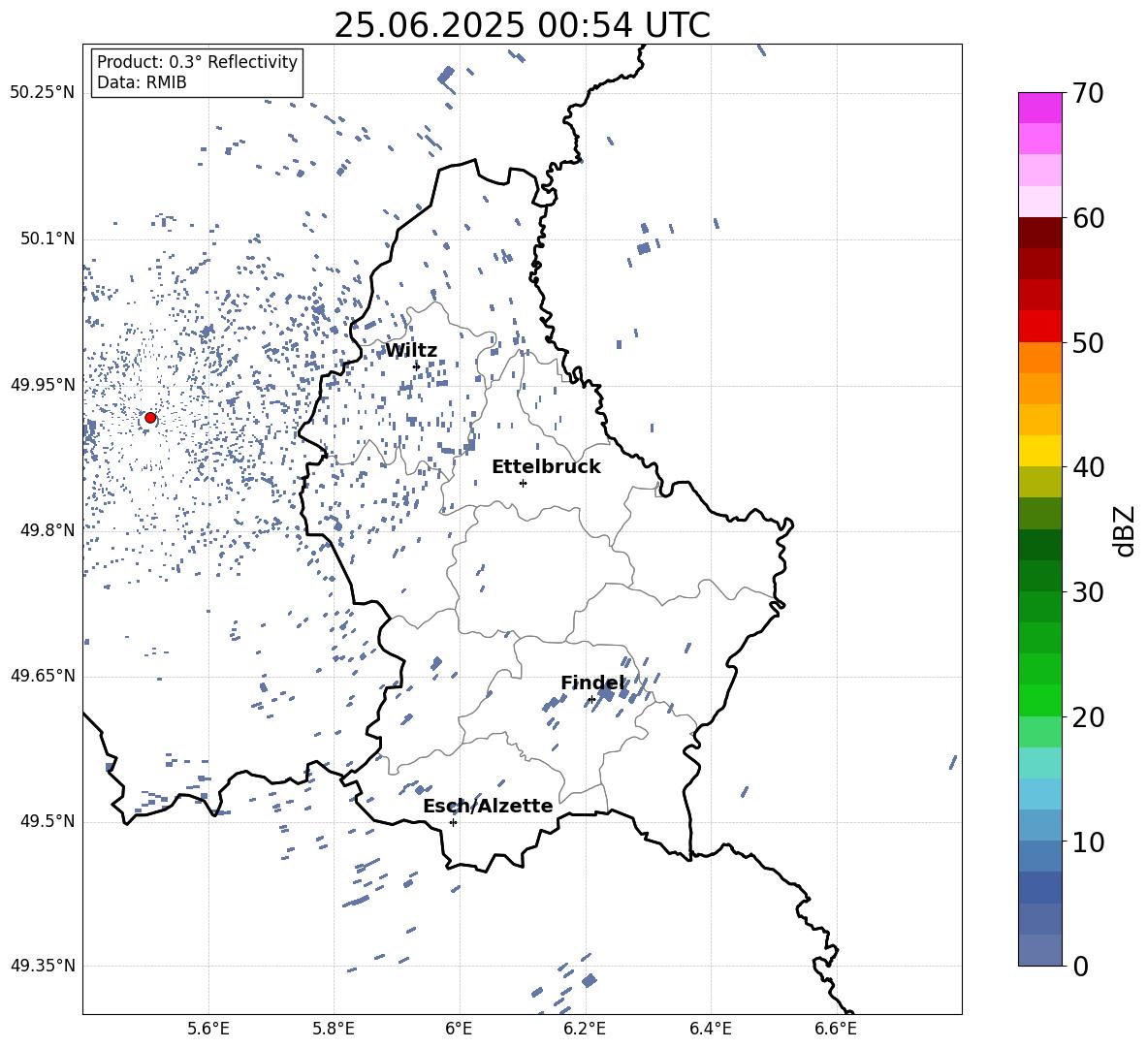This screenshot has width=1148, height=1048.
Task: Click the 5.8°E longitude label
Action: [334, 1029]
